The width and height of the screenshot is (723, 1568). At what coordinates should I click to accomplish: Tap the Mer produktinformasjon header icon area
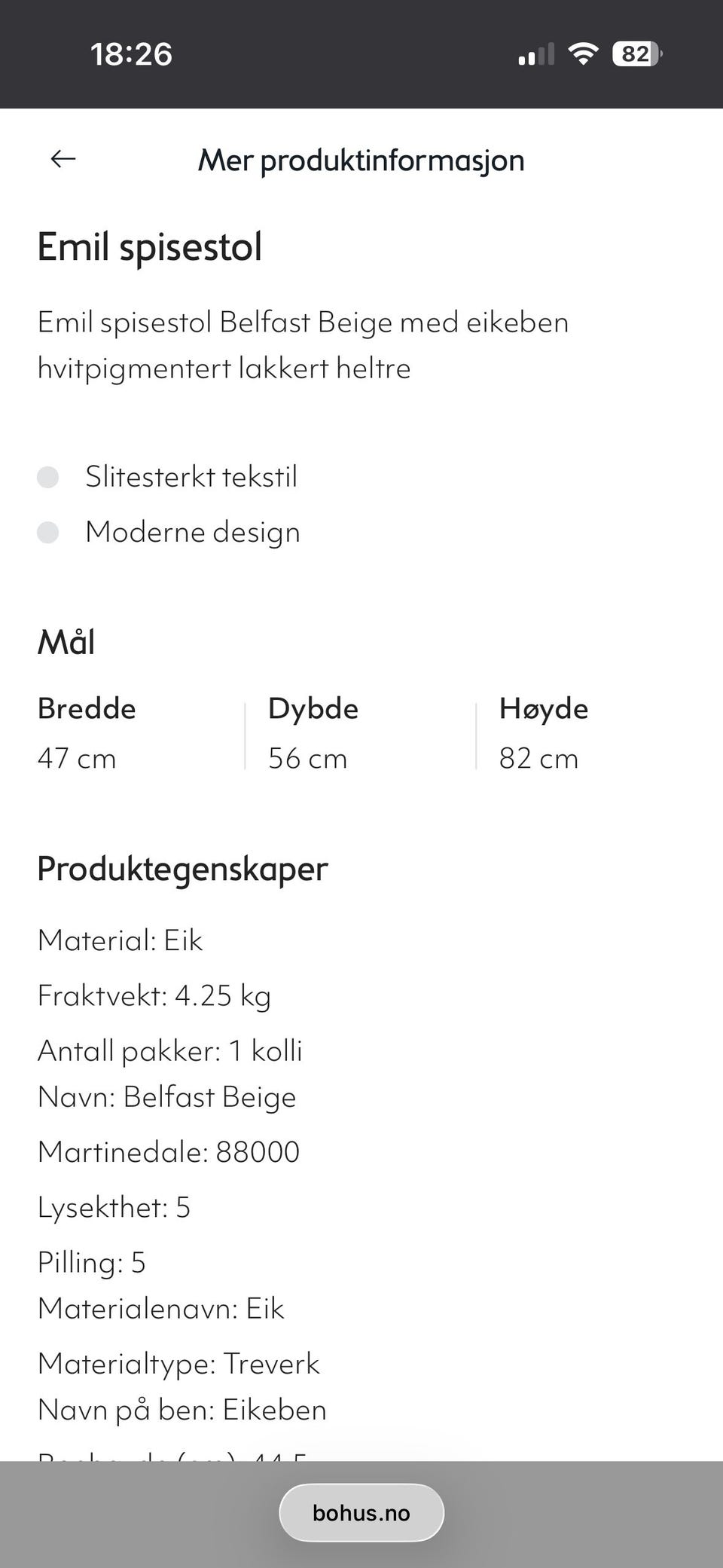tap(361, 160)
